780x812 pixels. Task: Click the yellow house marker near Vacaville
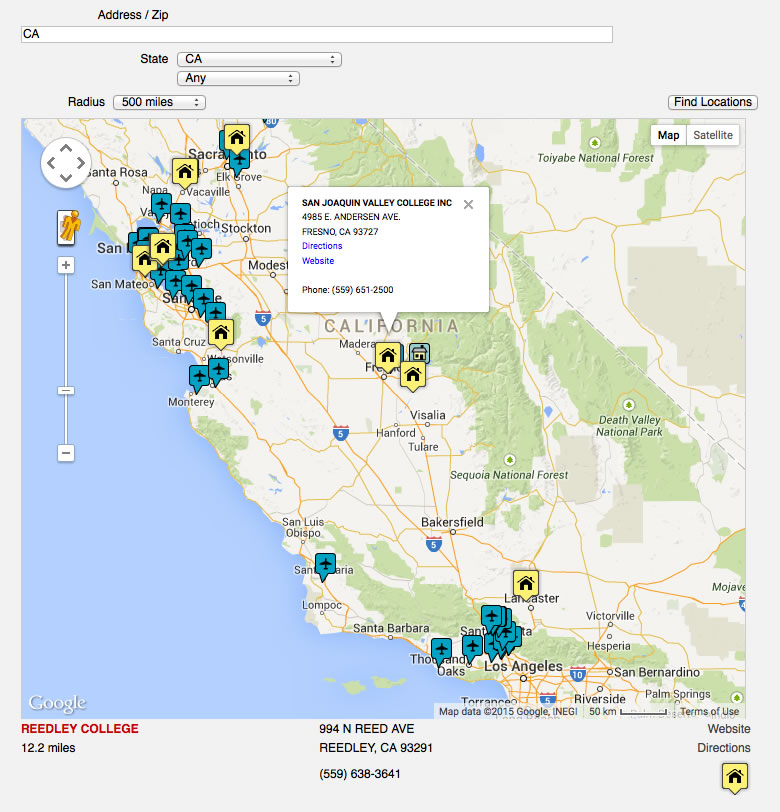[185, 172]
